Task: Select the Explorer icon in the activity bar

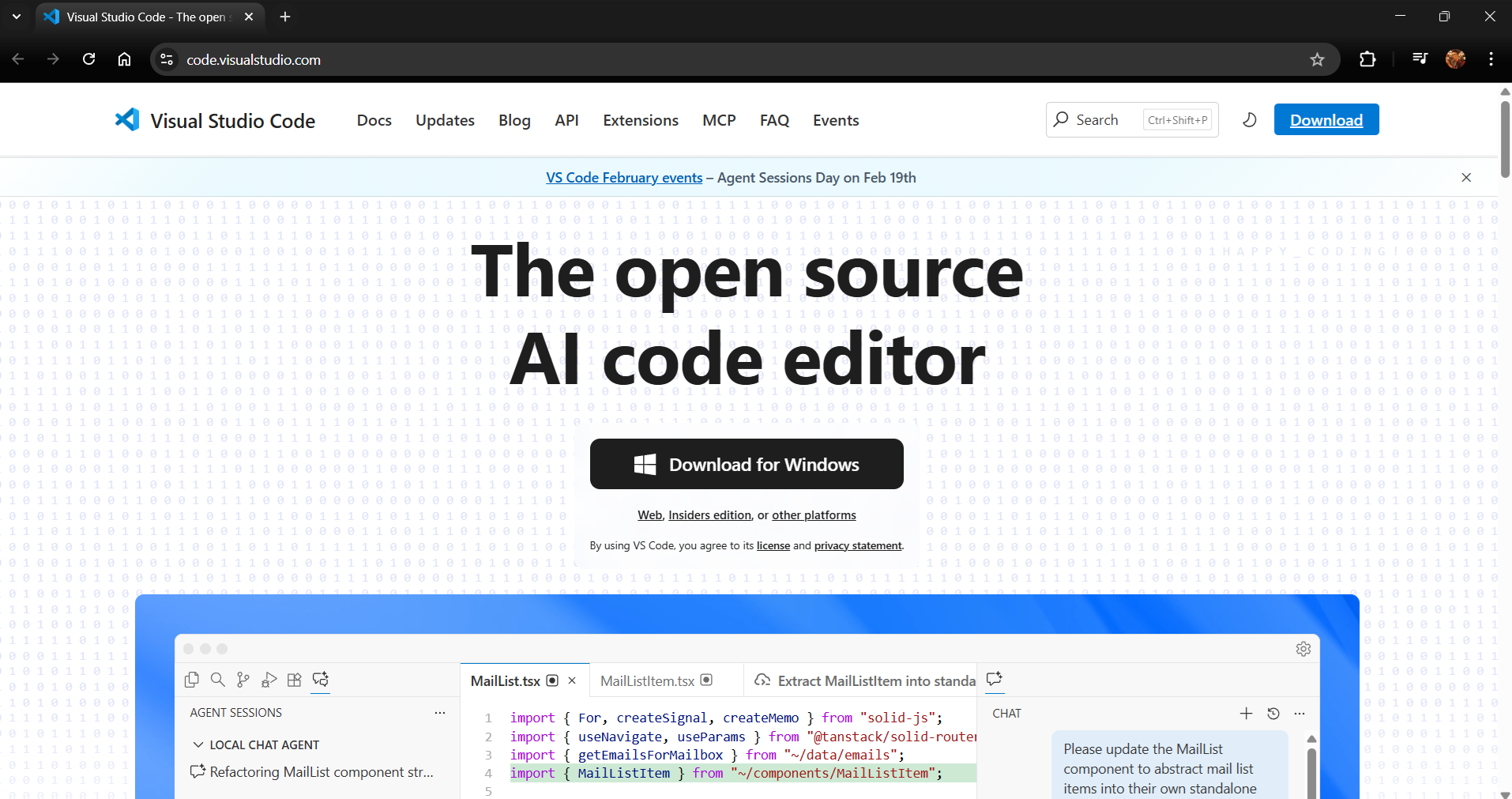Action: [x=193, y=680]
